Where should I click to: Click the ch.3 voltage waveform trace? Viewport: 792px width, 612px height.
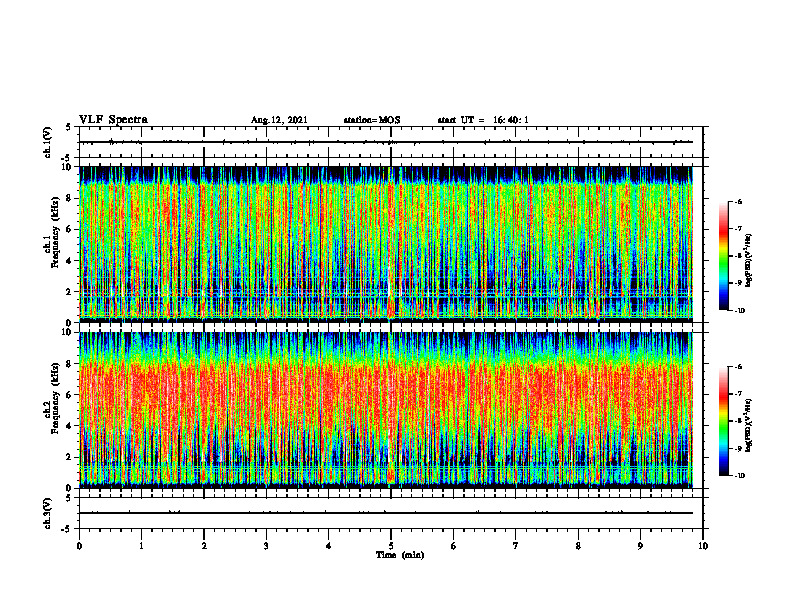[386, 513]
